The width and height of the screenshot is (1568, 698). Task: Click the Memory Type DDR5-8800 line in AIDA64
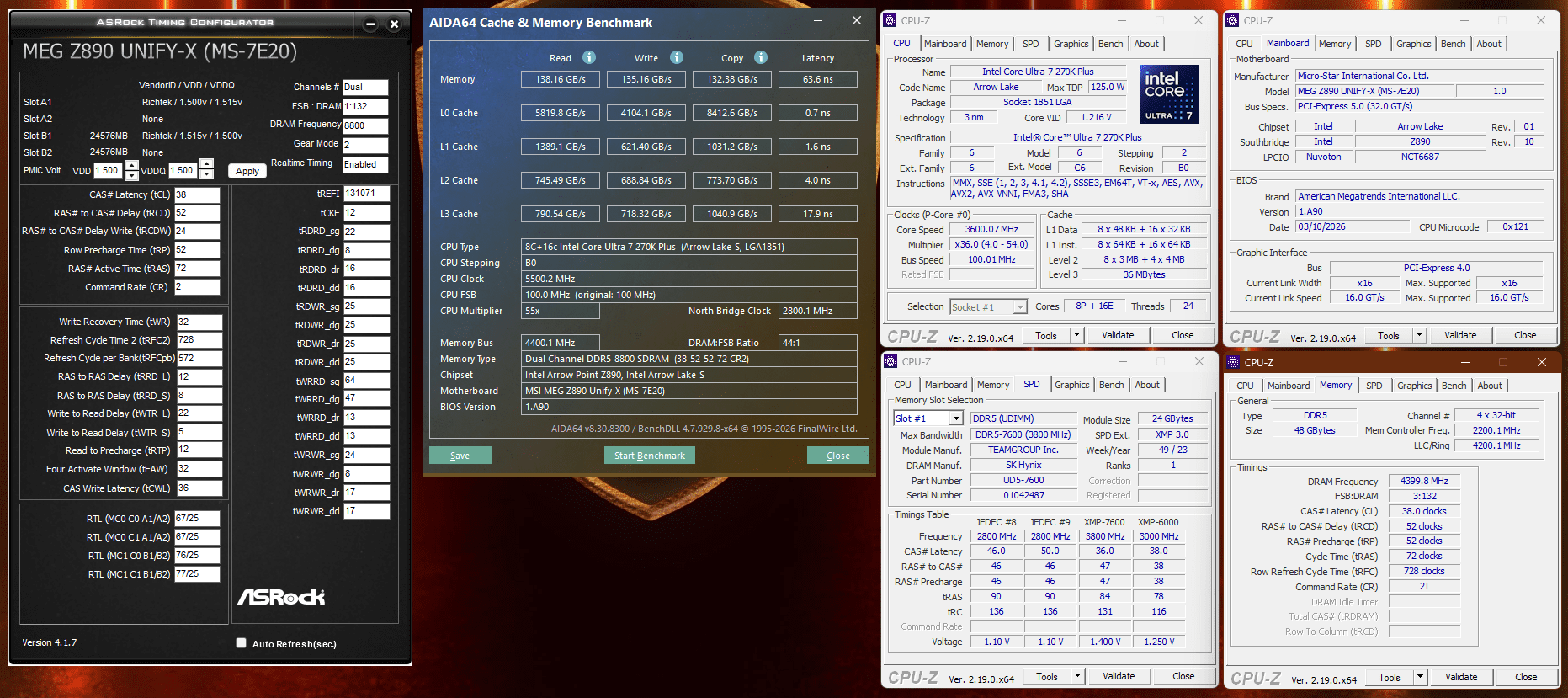click(688, 359)
